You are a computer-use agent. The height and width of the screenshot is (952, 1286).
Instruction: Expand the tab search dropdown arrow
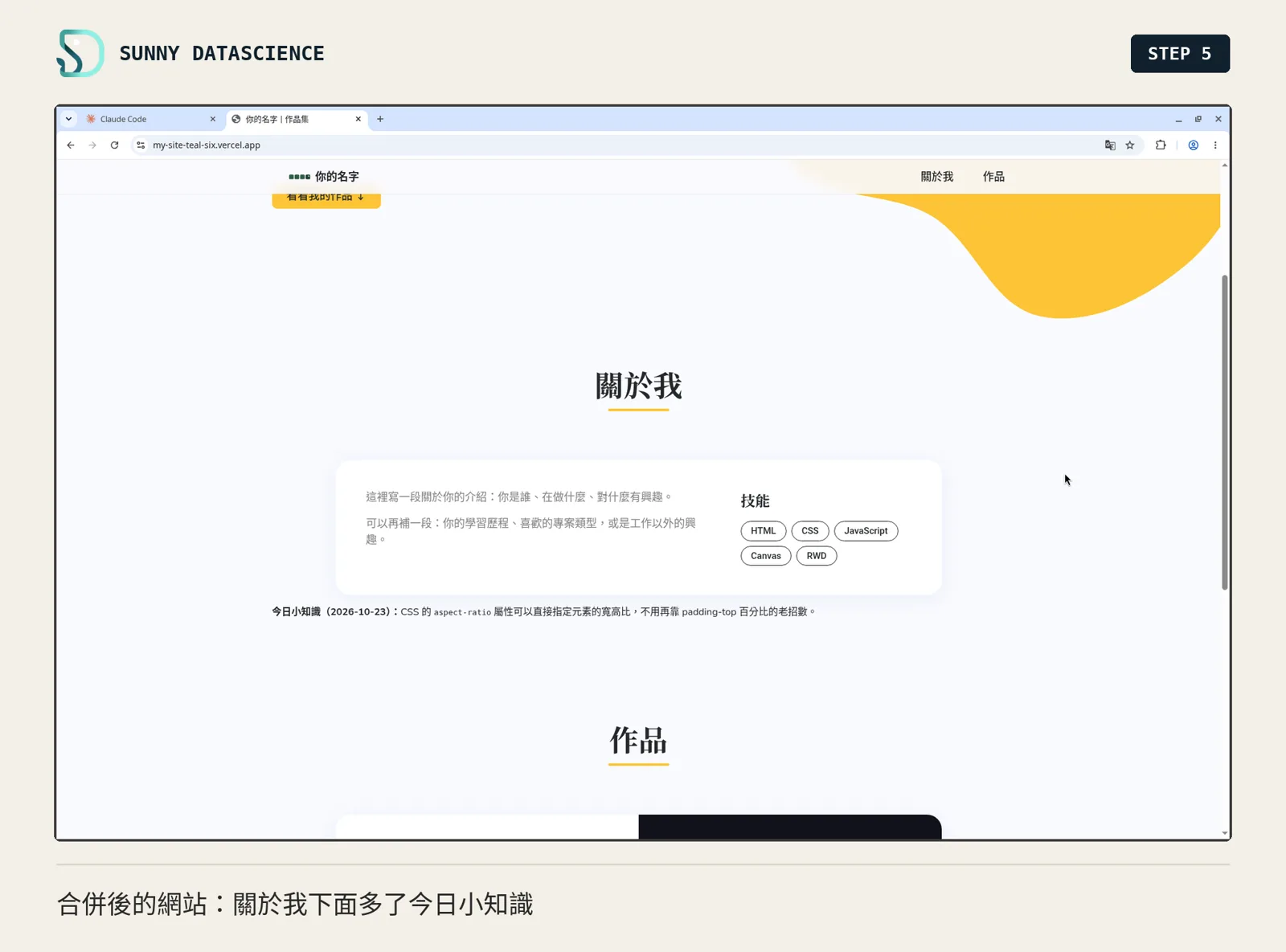click(x=69, y=119)
